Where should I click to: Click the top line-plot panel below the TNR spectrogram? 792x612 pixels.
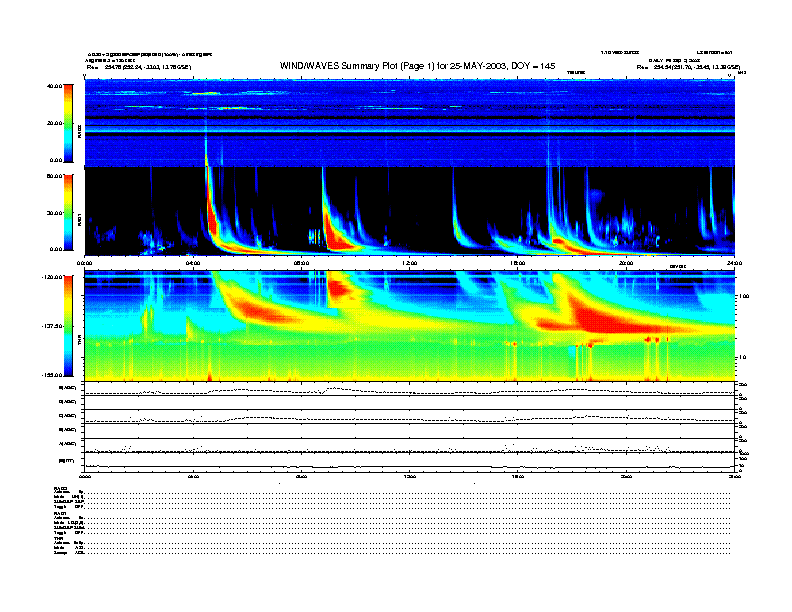(410, 389)
